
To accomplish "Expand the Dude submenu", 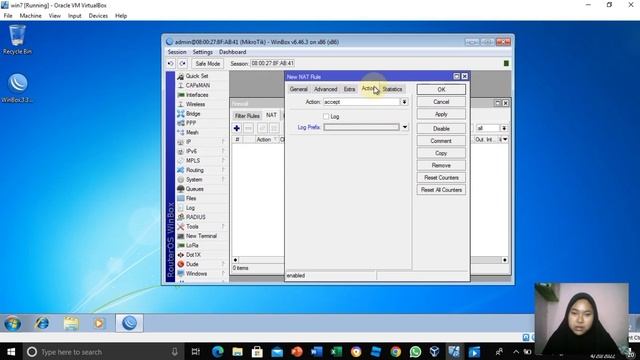I will [x=223, y=264].
